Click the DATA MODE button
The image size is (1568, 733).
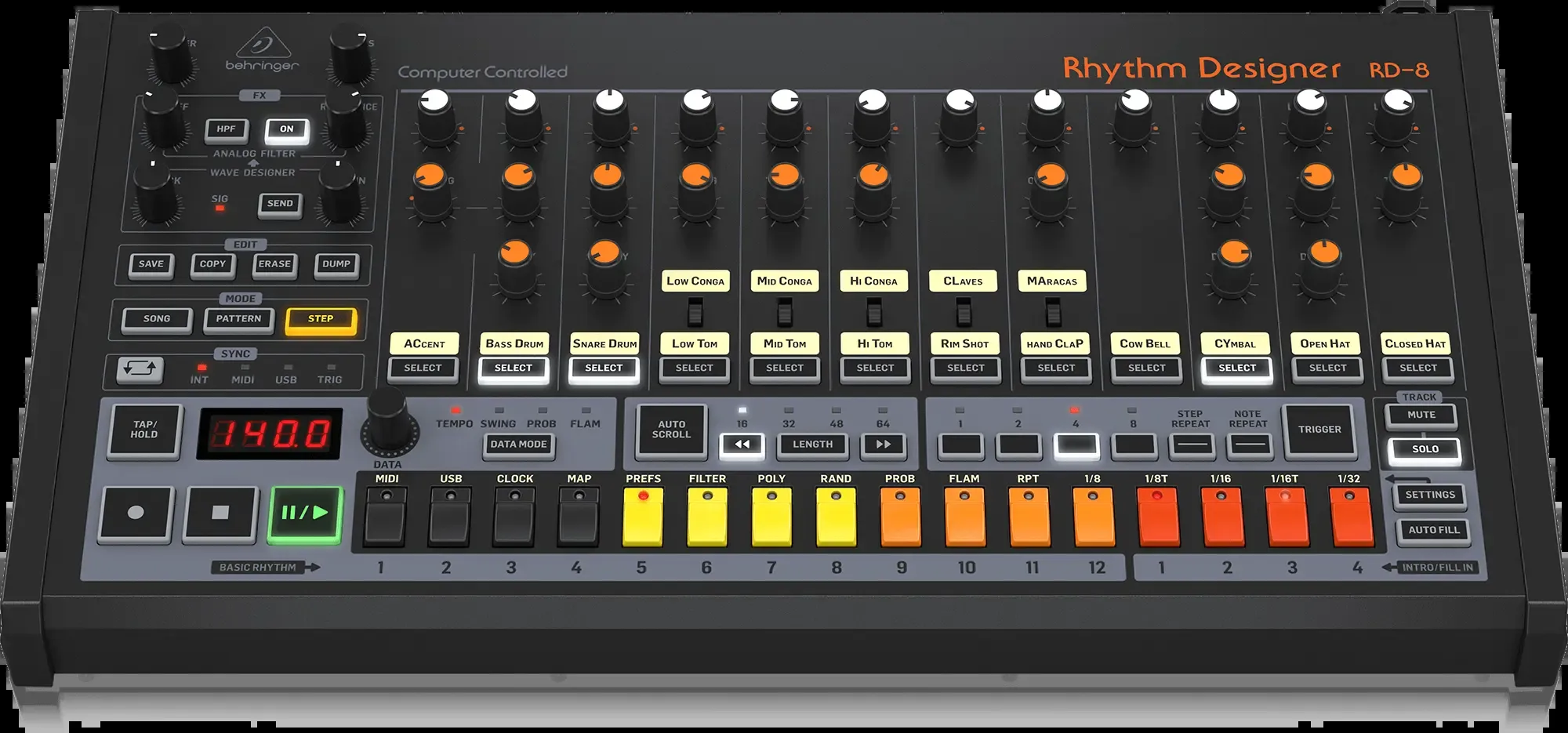click(518, 445)
